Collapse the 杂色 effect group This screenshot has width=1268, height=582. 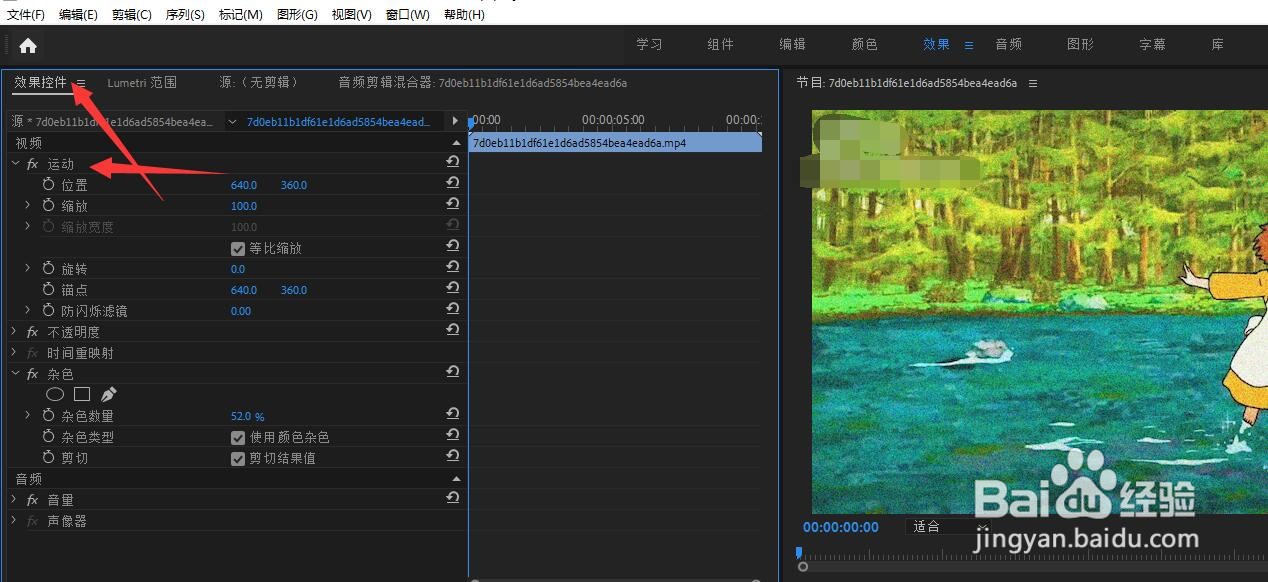[15, 373]
